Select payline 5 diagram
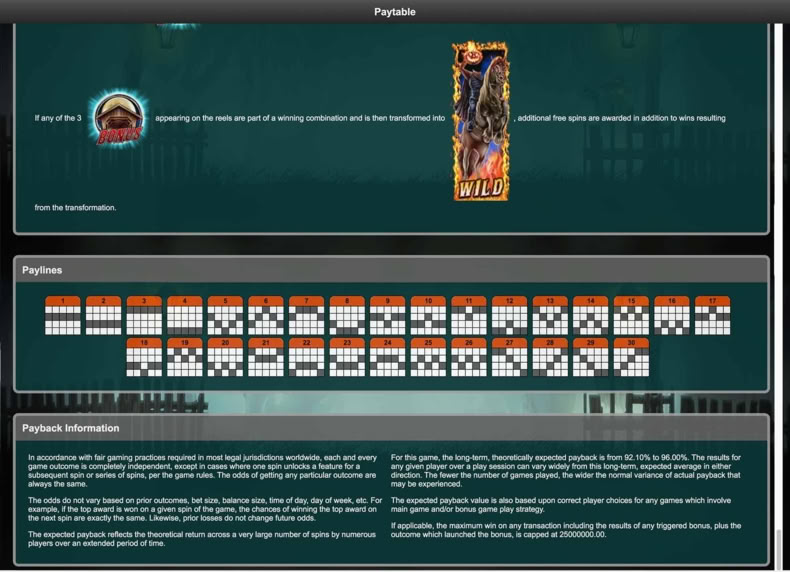 pyautogui.click(x=225, y=315)
